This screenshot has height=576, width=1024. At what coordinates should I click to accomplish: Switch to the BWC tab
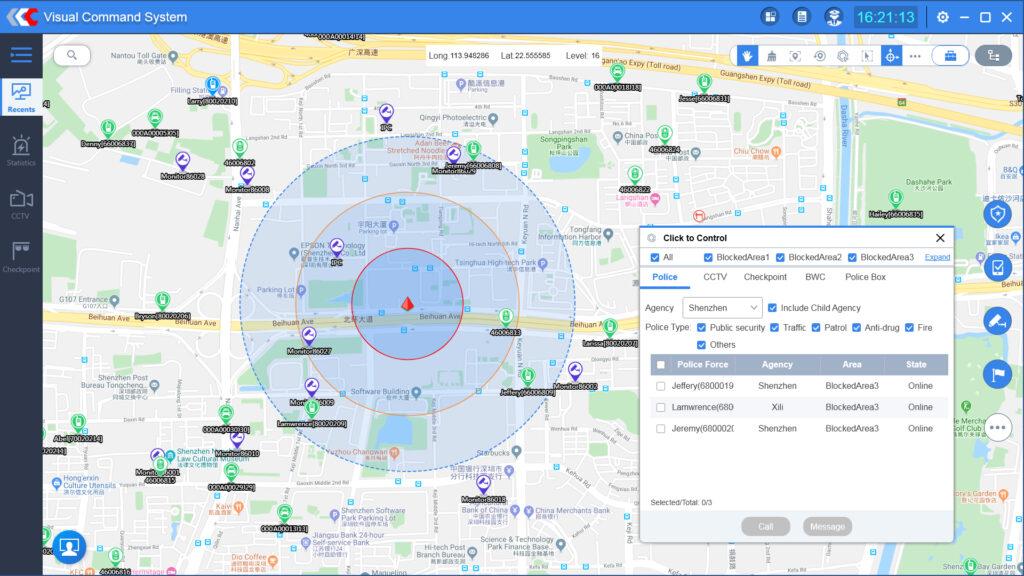pyautogui.click(x=815, y=277)
